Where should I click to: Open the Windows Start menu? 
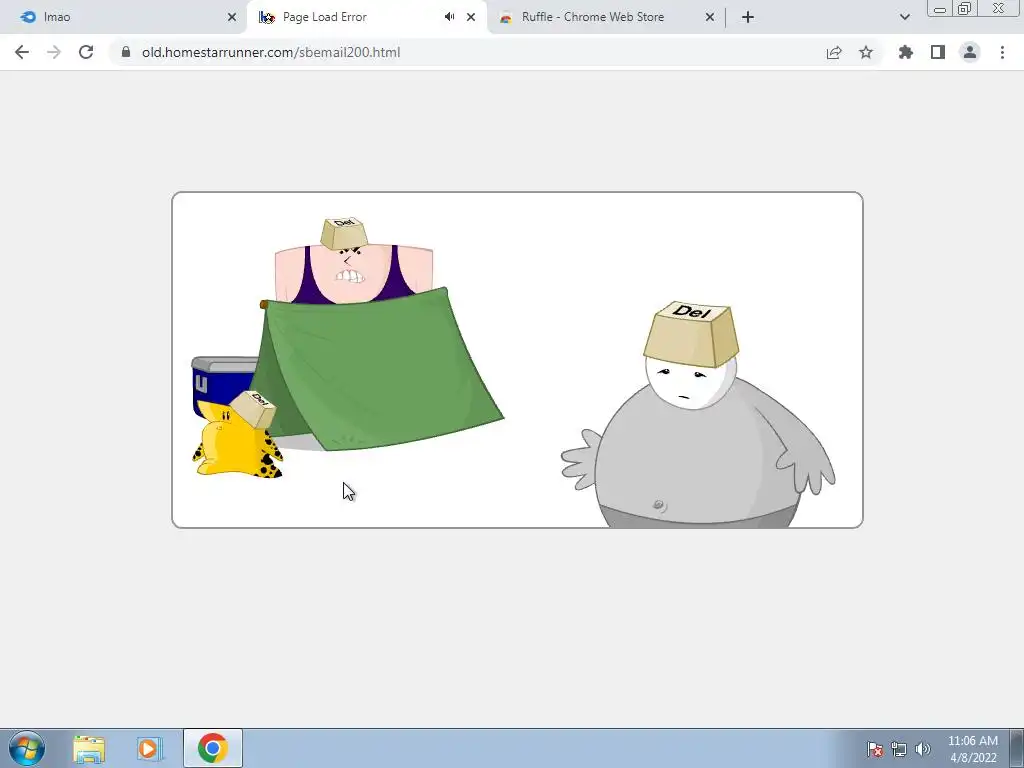click(x=27, y=748)
